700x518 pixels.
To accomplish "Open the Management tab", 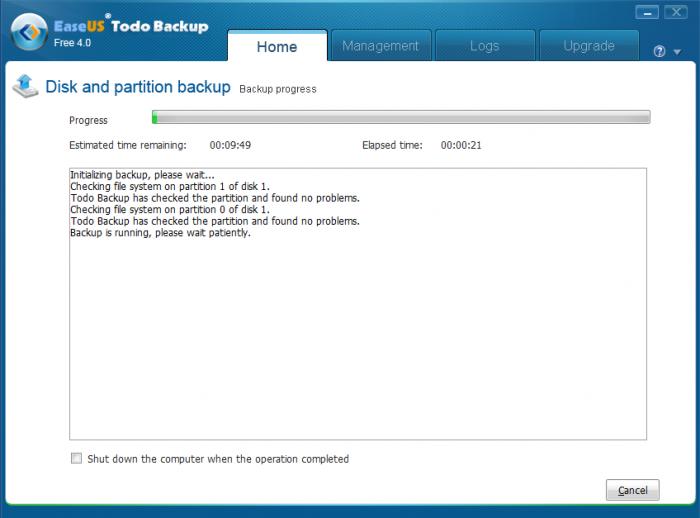I will (380, 46).
